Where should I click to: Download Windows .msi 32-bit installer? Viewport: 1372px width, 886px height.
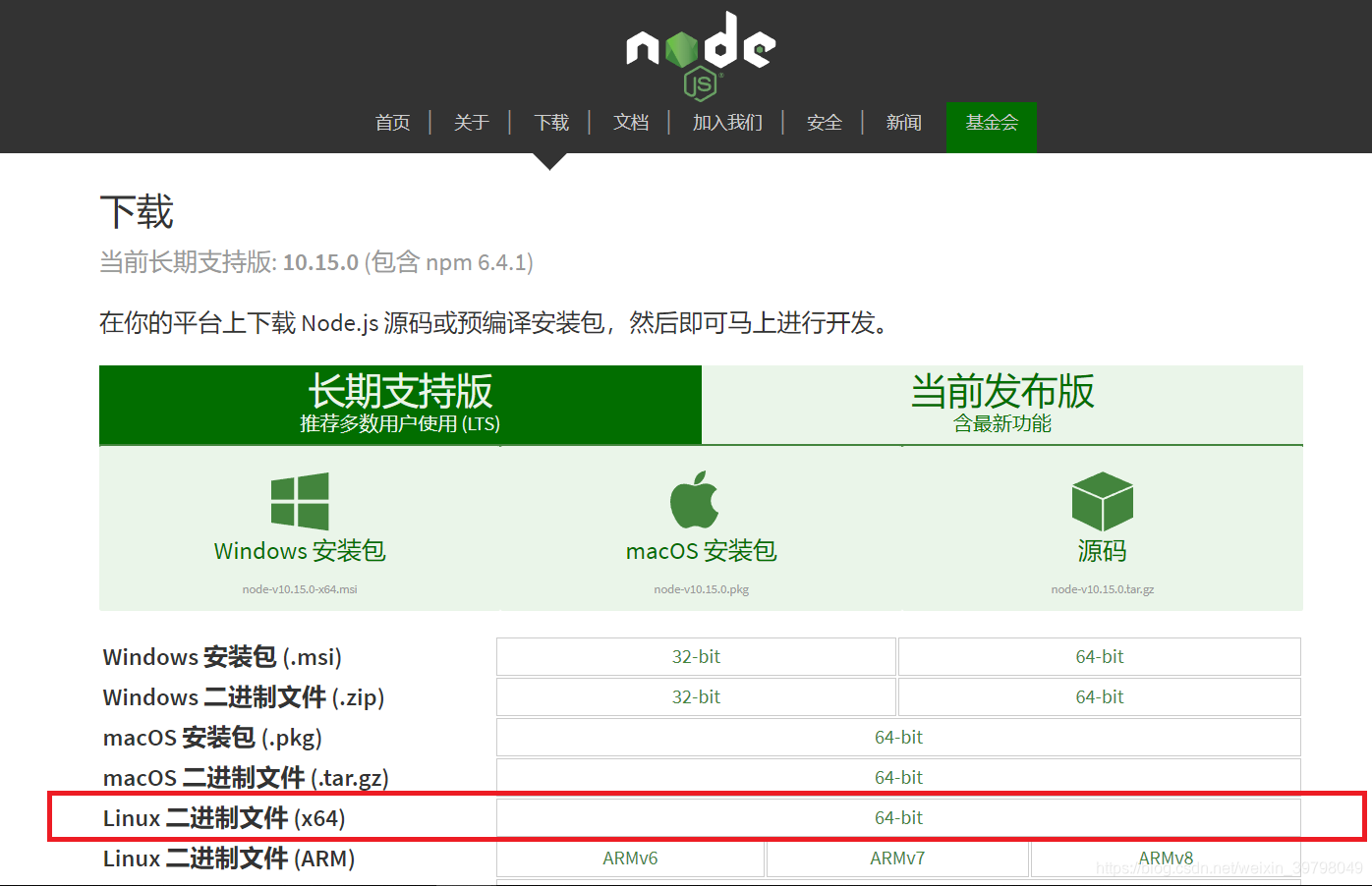(x=696, y=657)
